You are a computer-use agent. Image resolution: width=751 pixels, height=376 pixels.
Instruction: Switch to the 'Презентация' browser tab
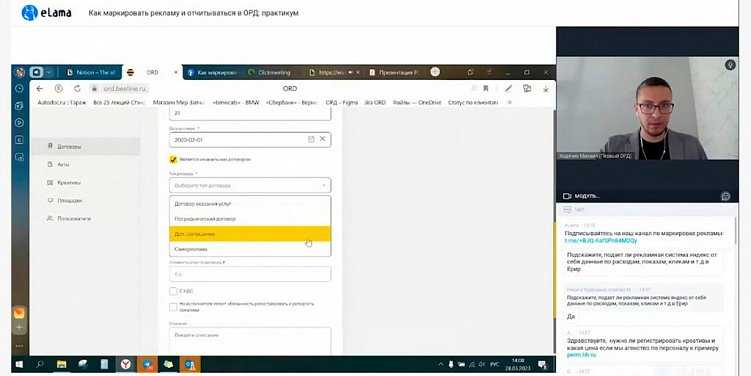(x=394, y=72)
